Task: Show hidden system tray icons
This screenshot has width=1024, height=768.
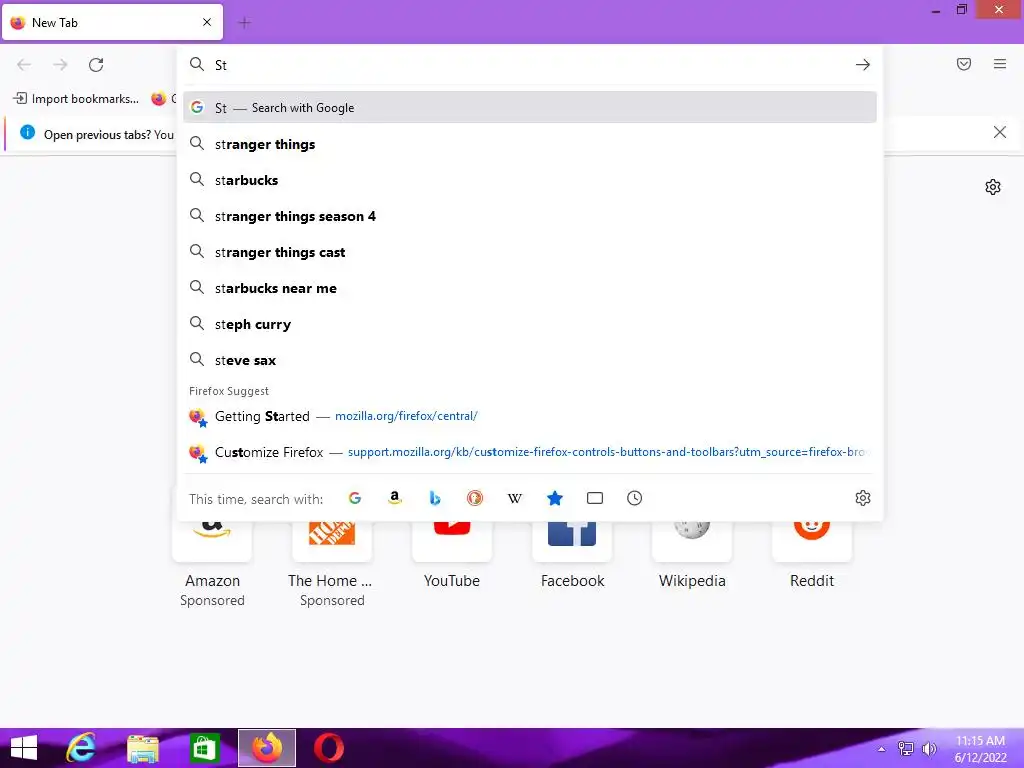Action: tap(882, 748)
